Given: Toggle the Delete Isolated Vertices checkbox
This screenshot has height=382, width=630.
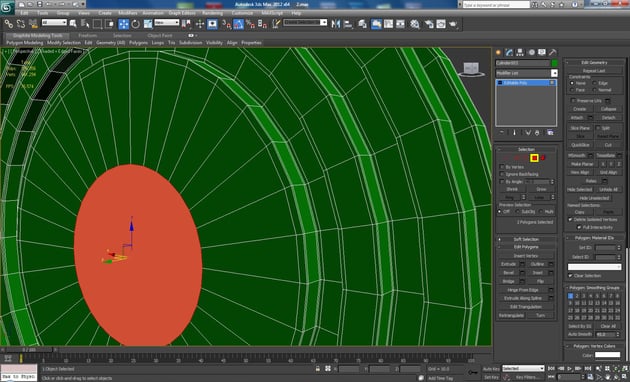Looking at the screenshot, I should [x=570, y=220].
